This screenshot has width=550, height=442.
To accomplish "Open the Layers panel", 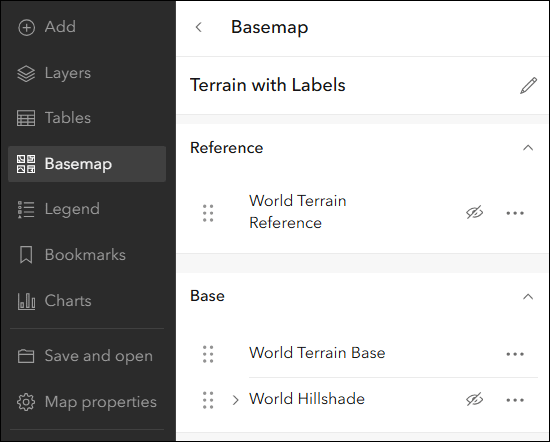I will [87, 73].
